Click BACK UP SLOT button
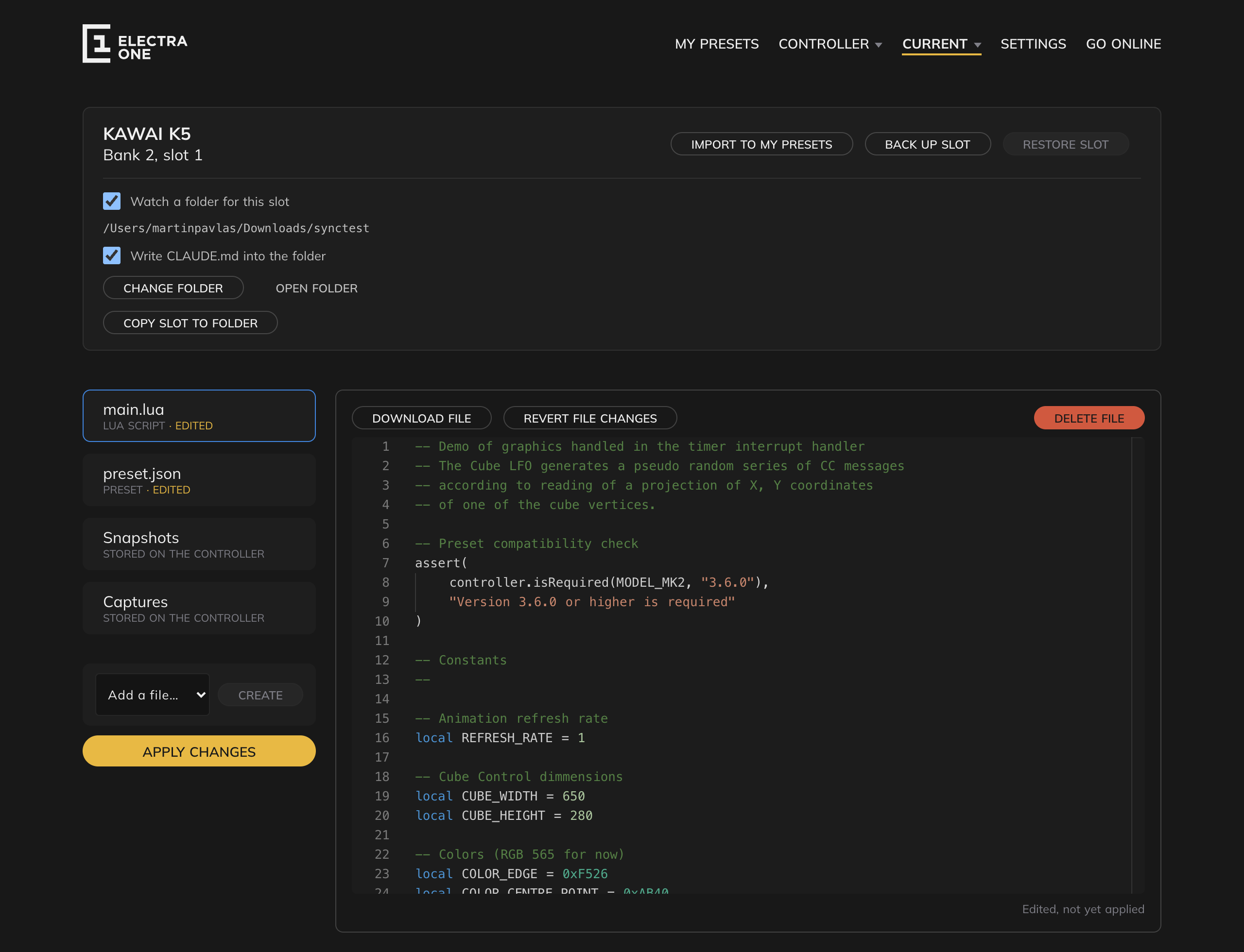Image resolution: width=1244 pixels, height=952 pixels. 928,144
